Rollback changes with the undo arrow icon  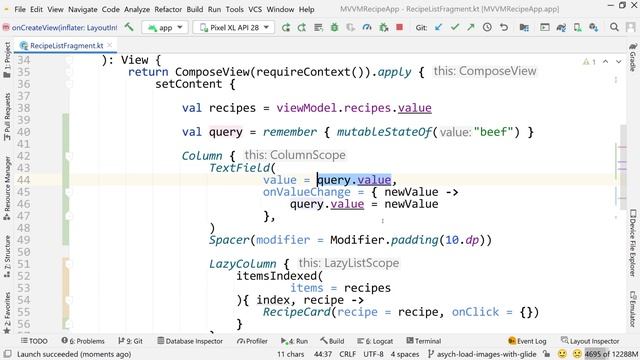tap(504, 27)
